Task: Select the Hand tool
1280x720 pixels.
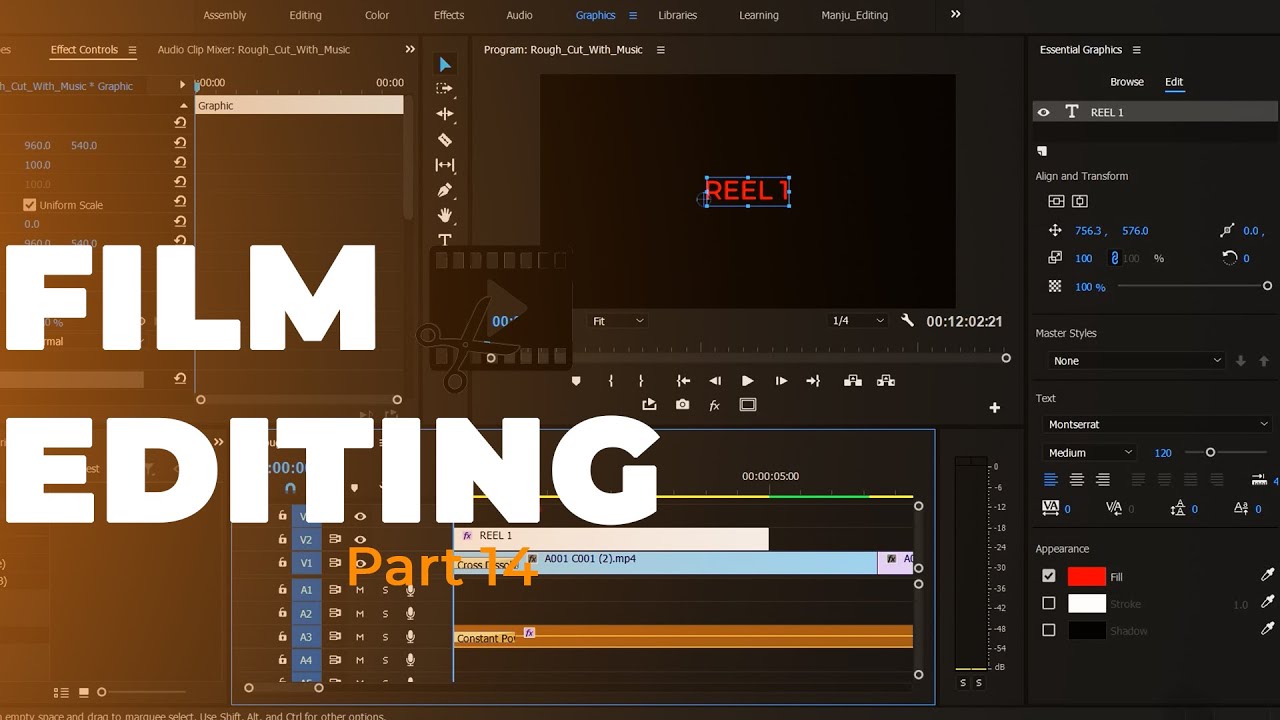Action: coord(445,215)
